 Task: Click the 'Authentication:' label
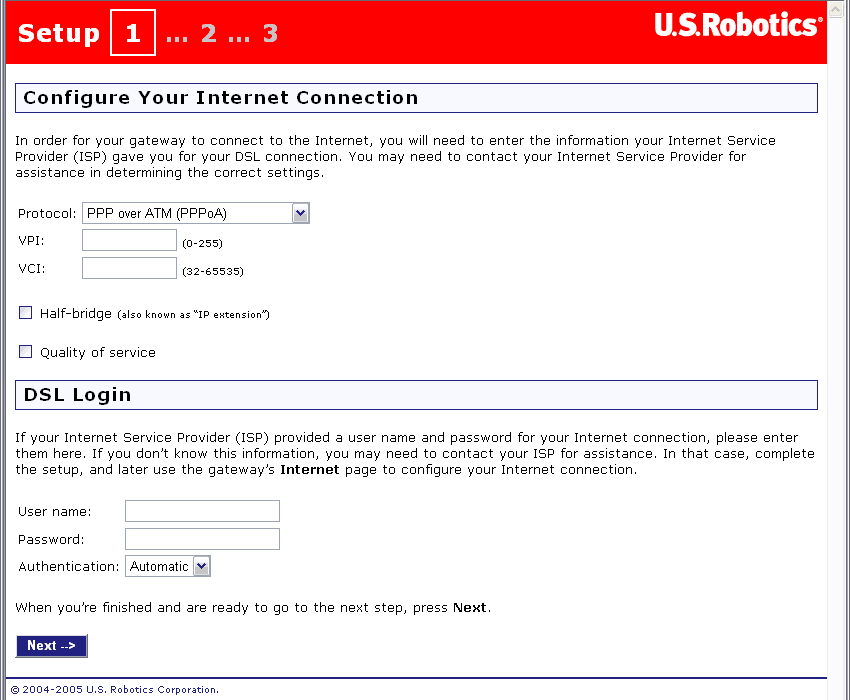pos(69,567)
